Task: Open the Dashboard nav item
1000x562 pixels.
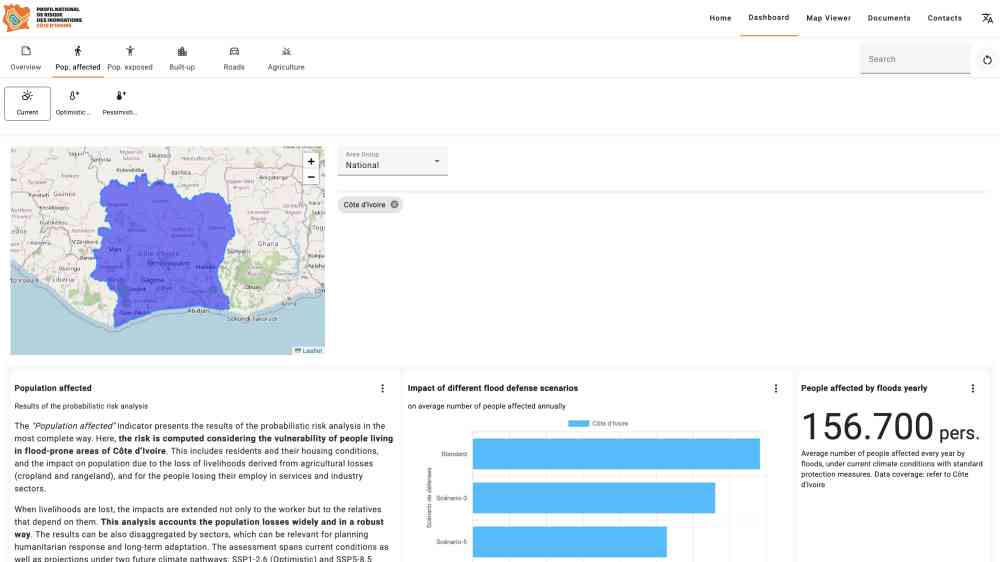Action: click(x=768, y=18)
